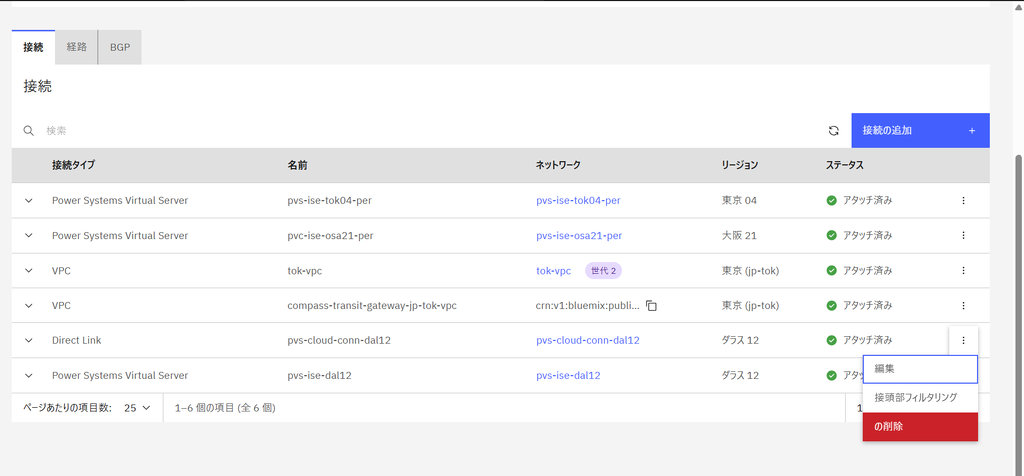Viewport: 1024px width, 476px height.
Task: Switch to the BGP tab
Action: point(120,47)
